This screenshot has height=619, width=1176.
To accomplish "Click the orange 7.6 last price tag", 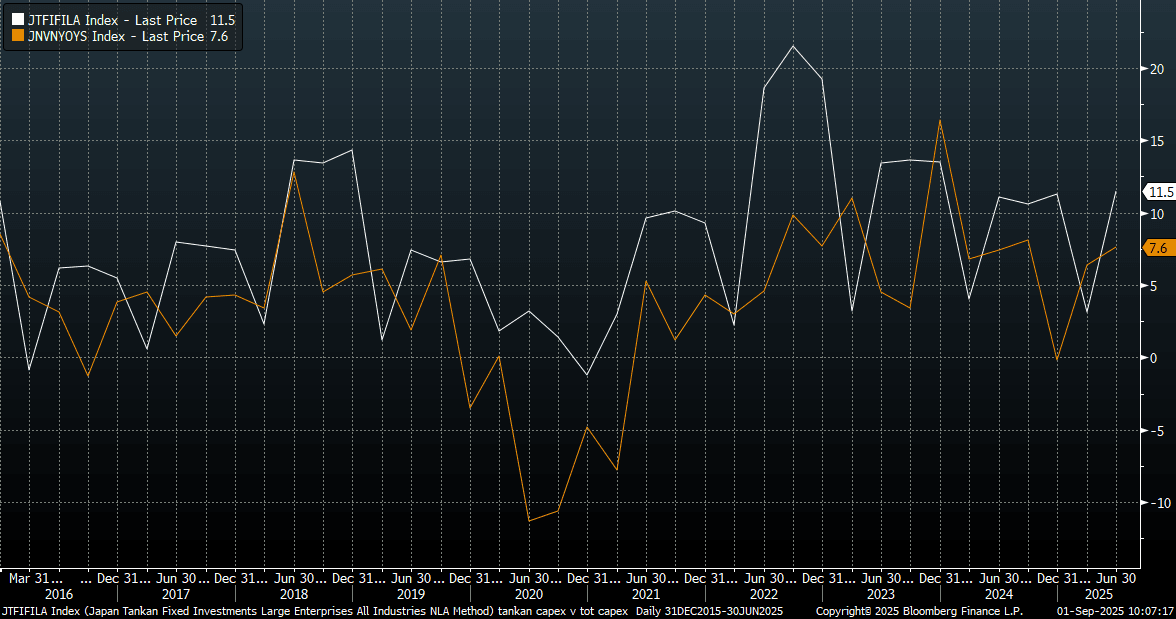I will coord(1157,248).
